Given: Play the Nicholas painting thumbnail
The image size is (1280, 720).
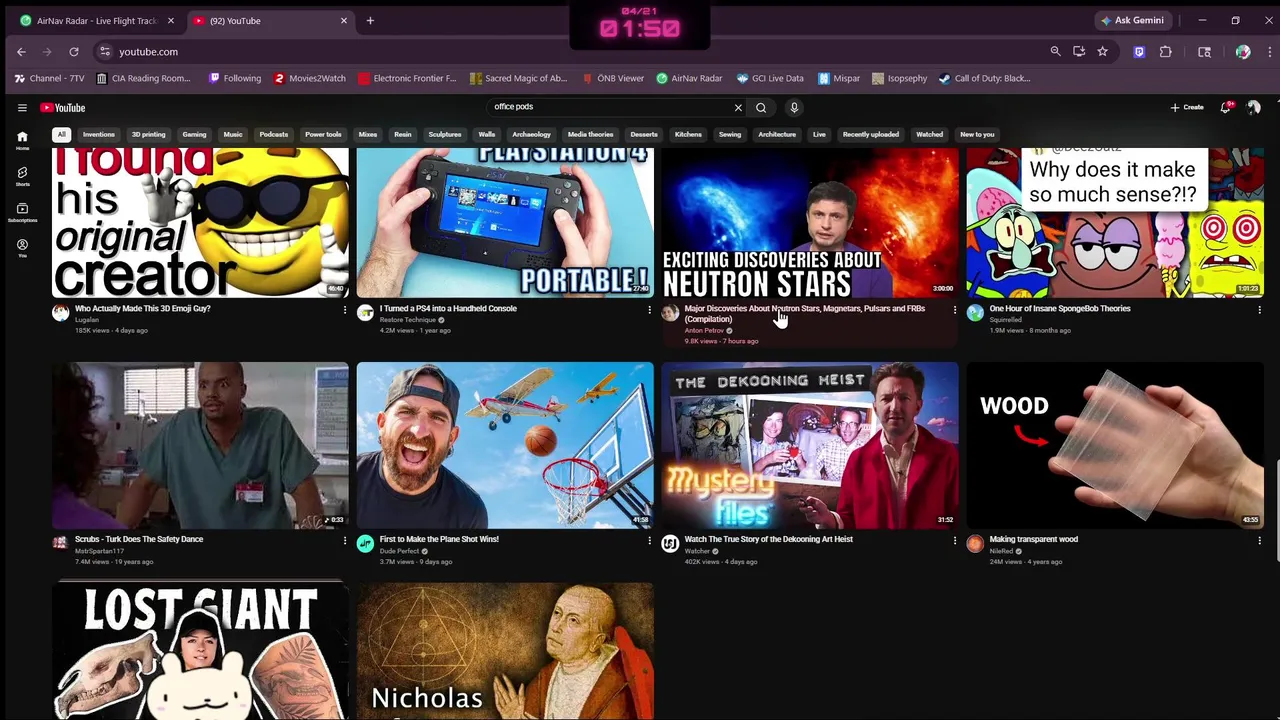Looking at the screenshot, I should coord(505,651).
